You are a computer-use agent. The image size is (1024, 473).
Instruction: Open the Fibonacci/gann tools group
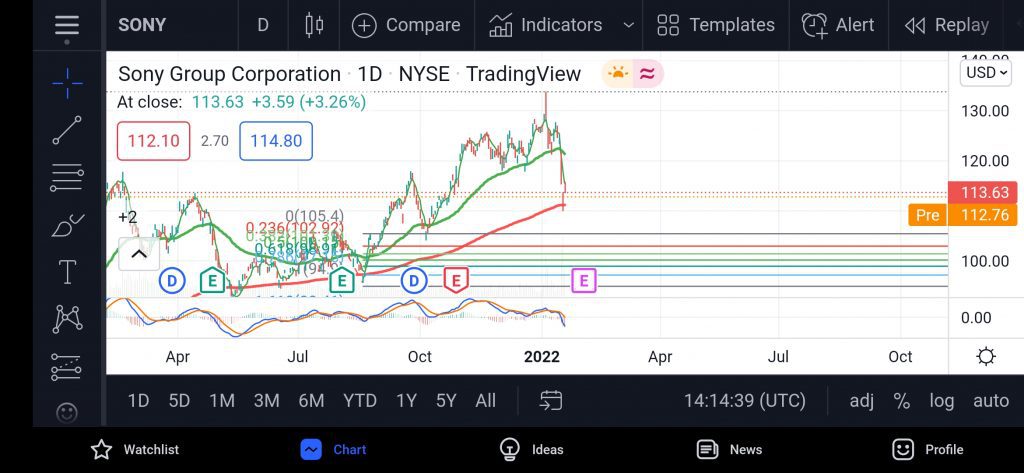(x=67, y=177)
